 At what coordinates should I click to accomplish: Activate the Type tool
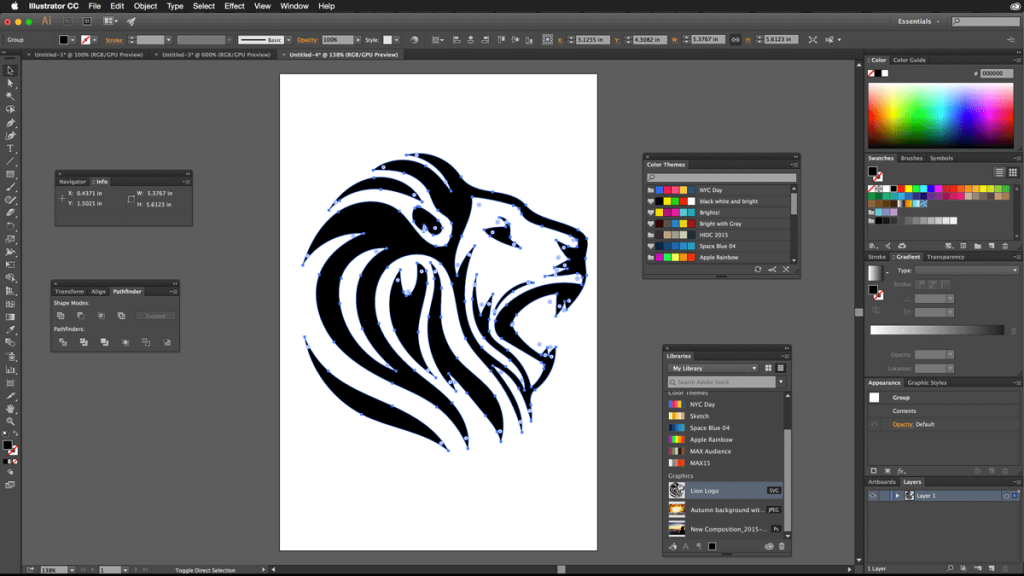10,149
